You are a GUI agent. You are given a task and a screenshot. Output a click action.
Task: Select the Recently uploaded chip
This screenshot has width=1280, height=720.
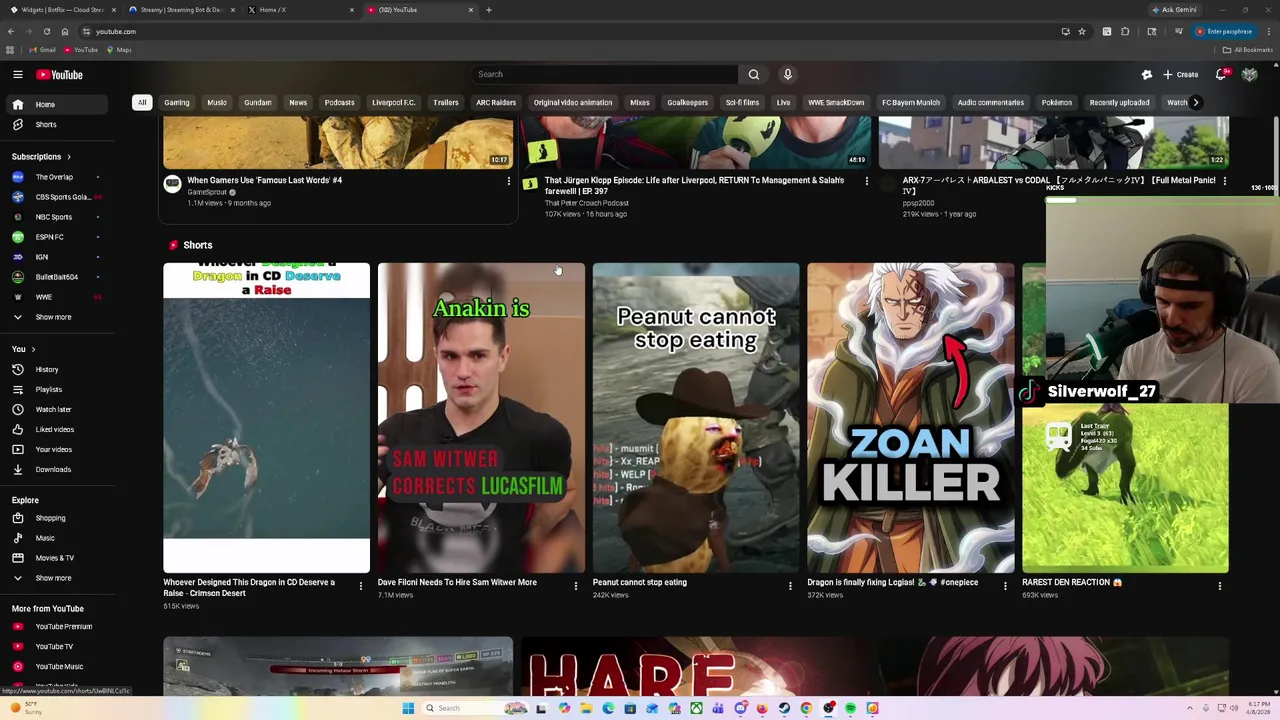pos(1119,102)
